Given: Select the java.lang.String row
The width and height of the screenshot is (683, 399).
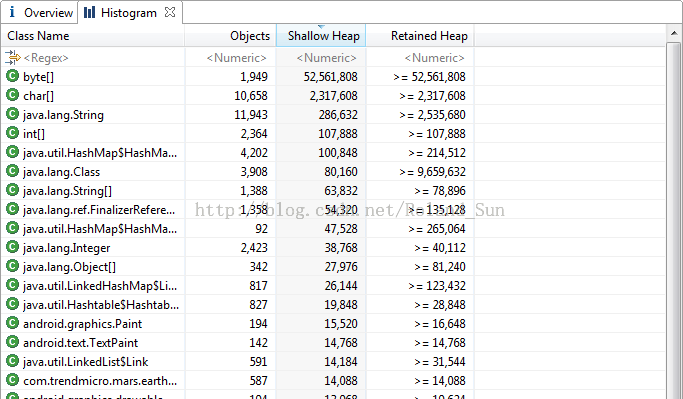Looking at the screenshot, I should pyautogui.click(x=333, y=115).
